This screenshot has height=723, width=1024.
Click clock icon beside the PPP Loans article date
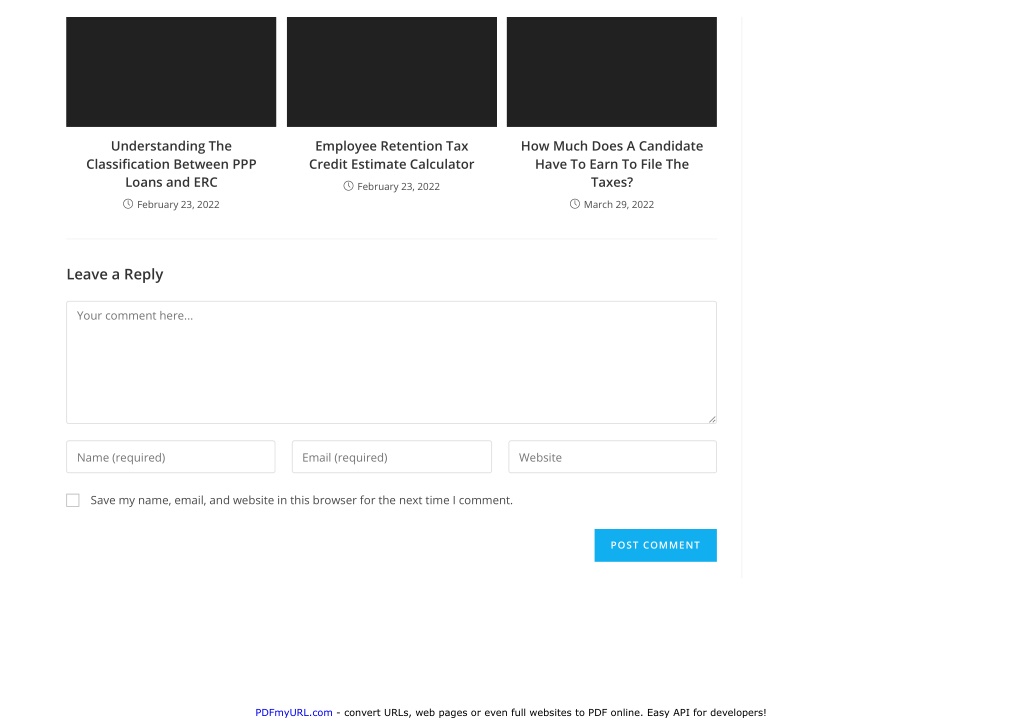128,204
